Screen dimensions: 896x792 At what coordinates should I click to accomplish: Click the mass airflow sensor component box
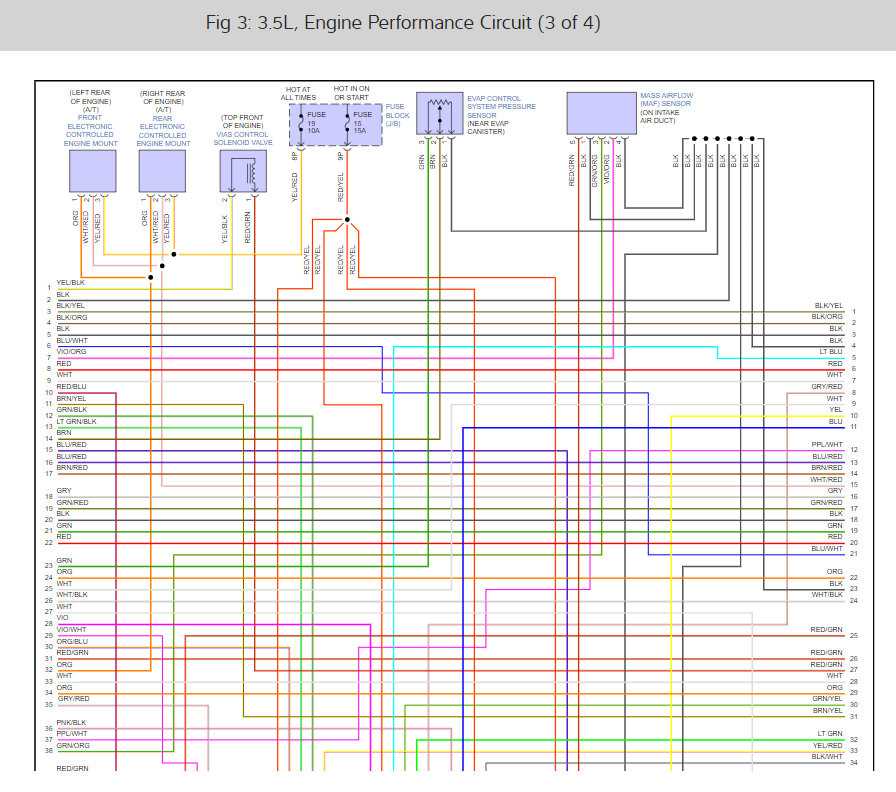pos(601,113)
